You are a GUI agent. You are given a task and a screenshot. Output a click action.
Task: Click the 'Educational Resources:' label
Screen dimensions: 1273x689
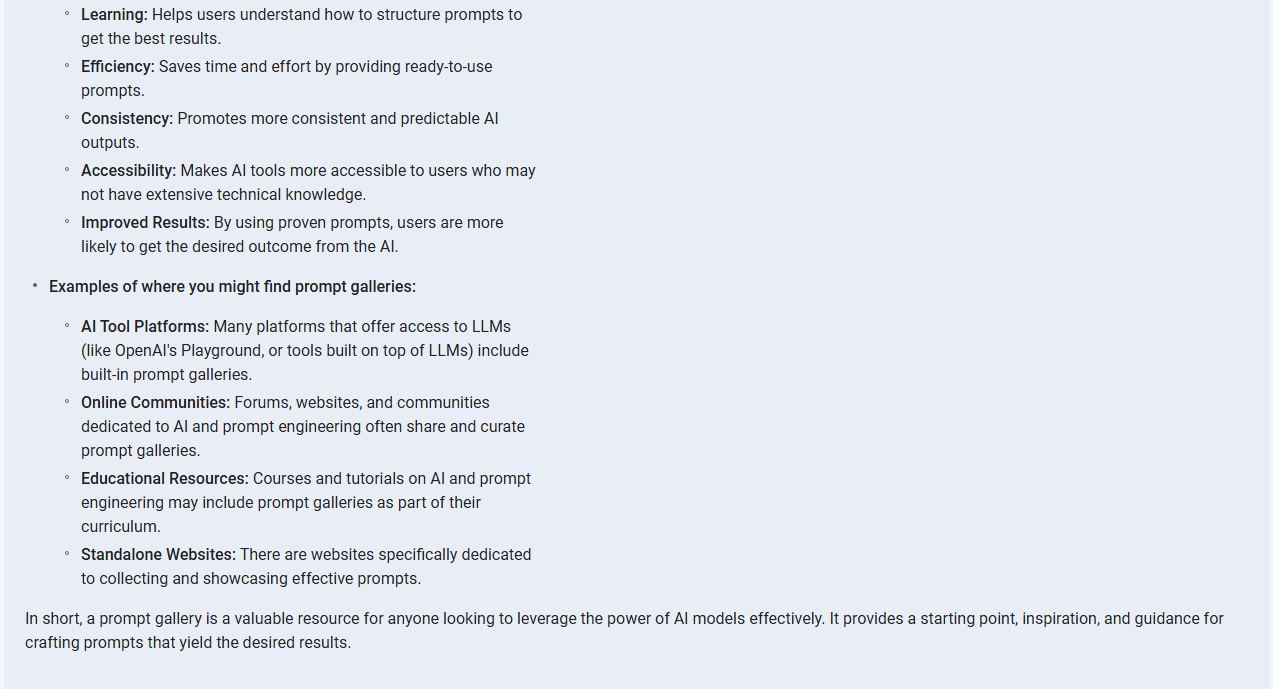click(165, 479)
